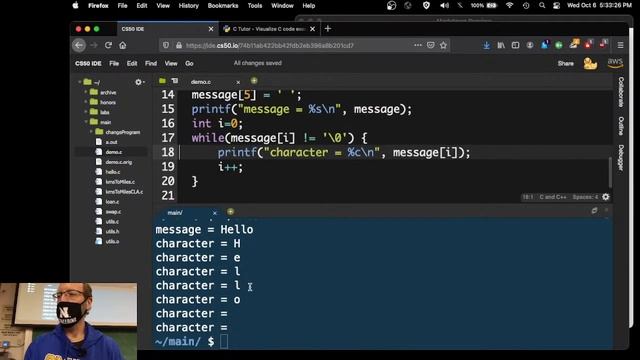Reload the page in Firefox
Screen dimensions: 640x360
click(x=108, y=45)
